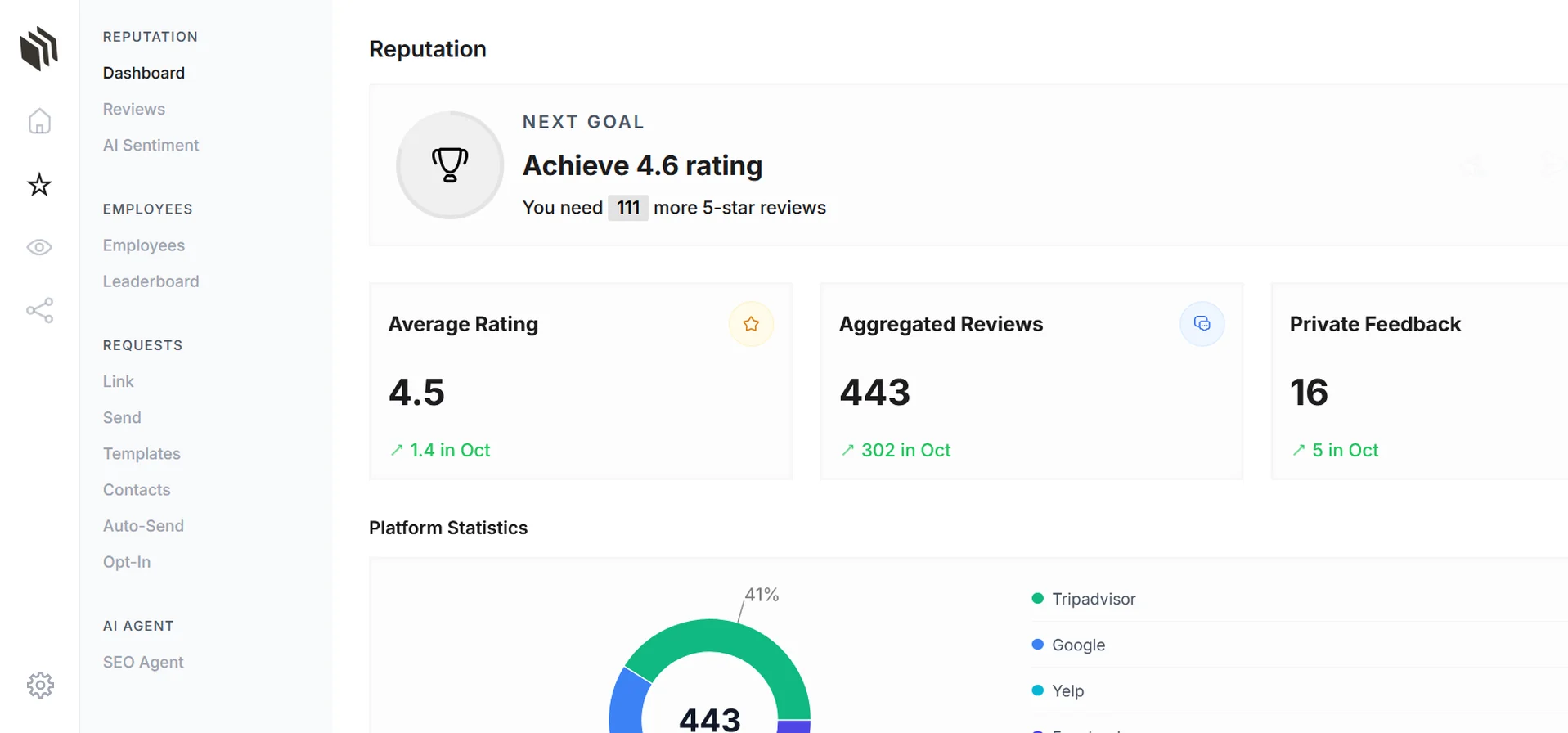Click the blue Google legend dot
The width and height of the screenshot is (1568, 733).
pyautogui.click(x=1038, y=644)
